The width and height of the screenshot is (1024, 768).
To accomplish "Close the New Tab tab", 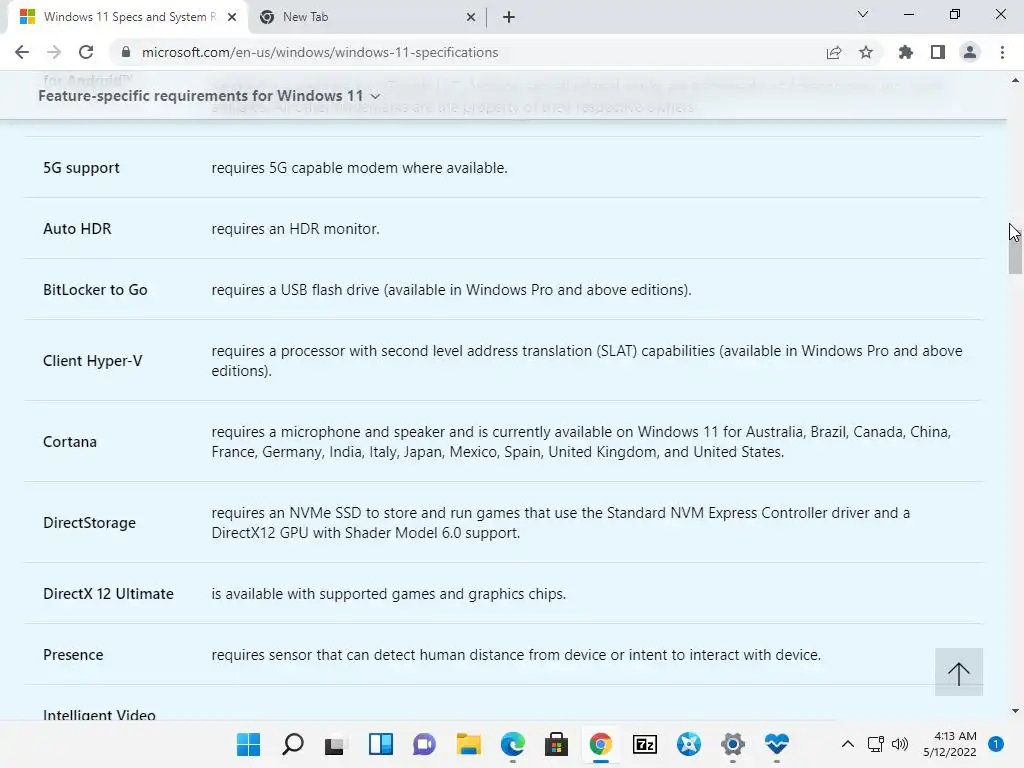I will 471,17.
